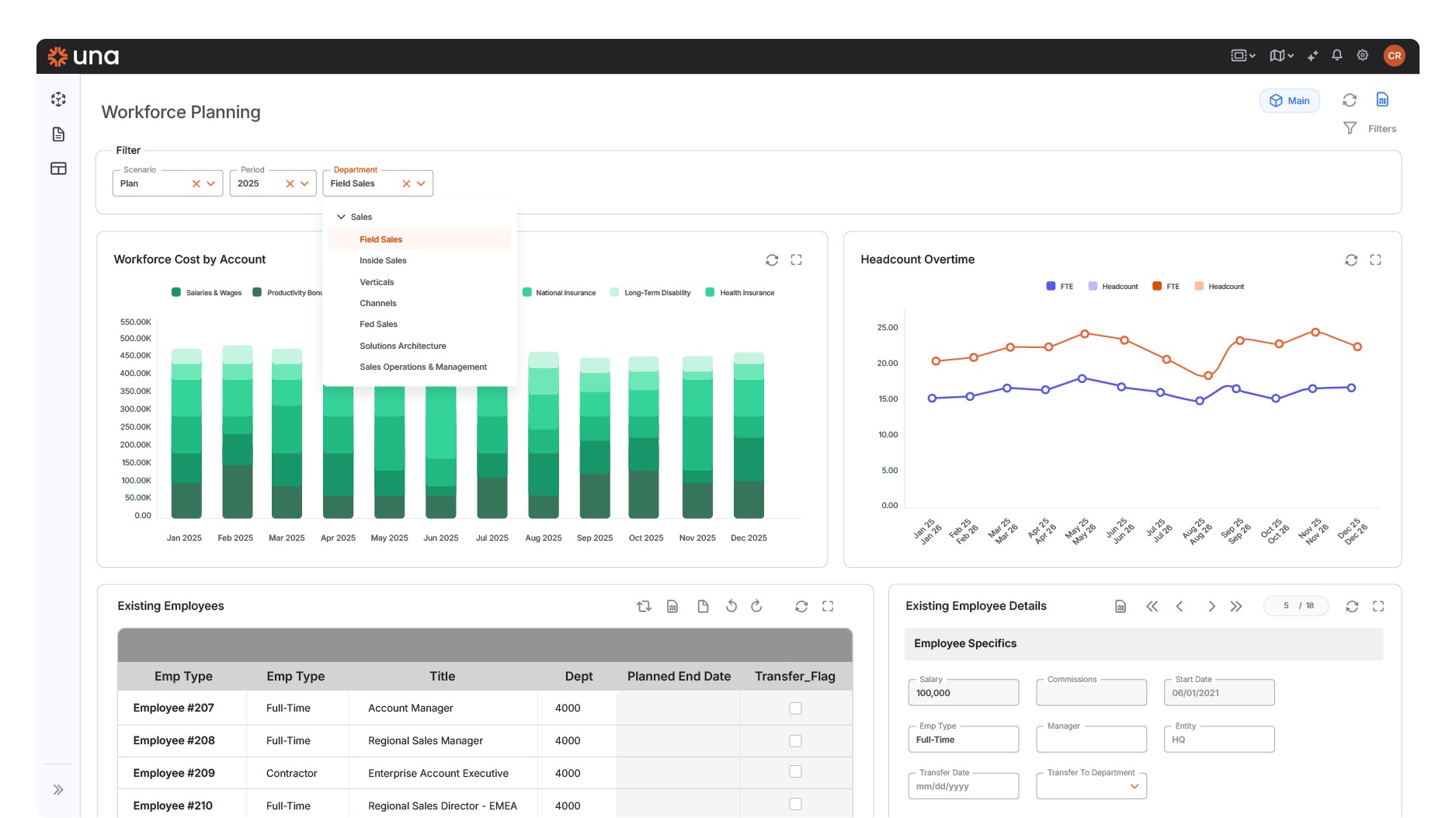
Task: Refresh the page using top-right refresh icon
Action: [x=1350, y=100]
